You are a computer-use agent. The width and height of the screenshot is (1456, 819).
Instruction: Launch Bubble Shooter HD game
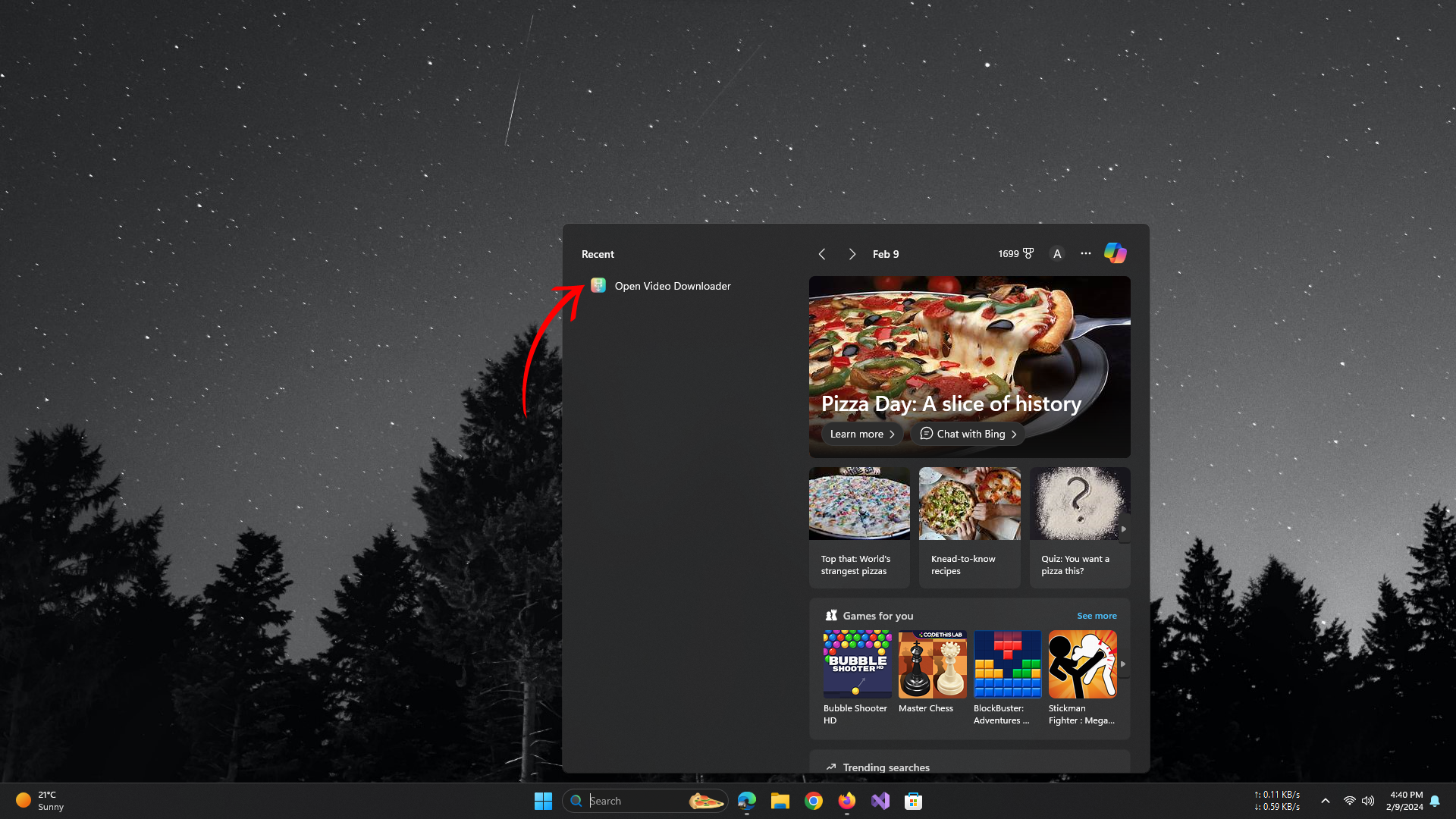point(857,665)
